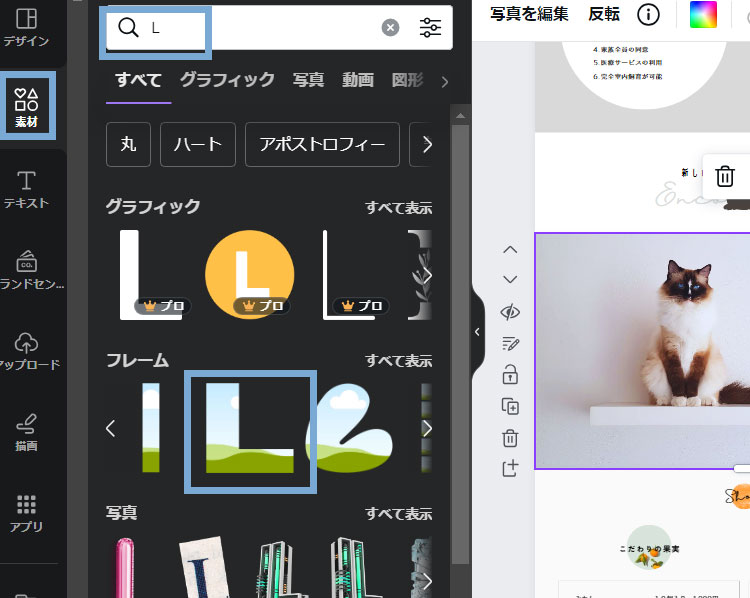The height and width of the screenshot is (598, 750).
Task: Show more category tabs with right chevron
Action: 445,82
